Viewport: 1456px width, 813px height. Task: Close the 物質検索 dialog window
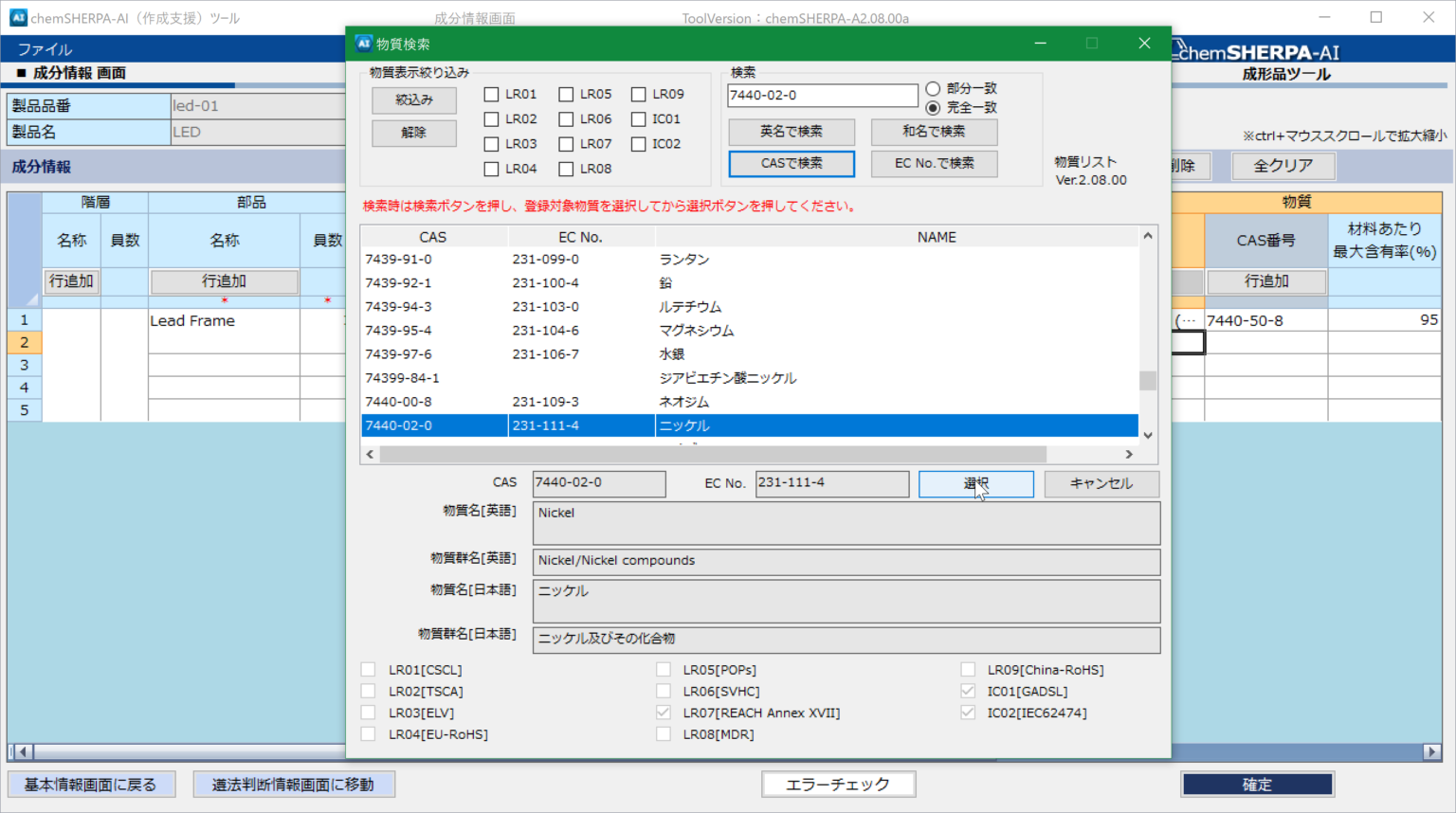pos(1144,44)
